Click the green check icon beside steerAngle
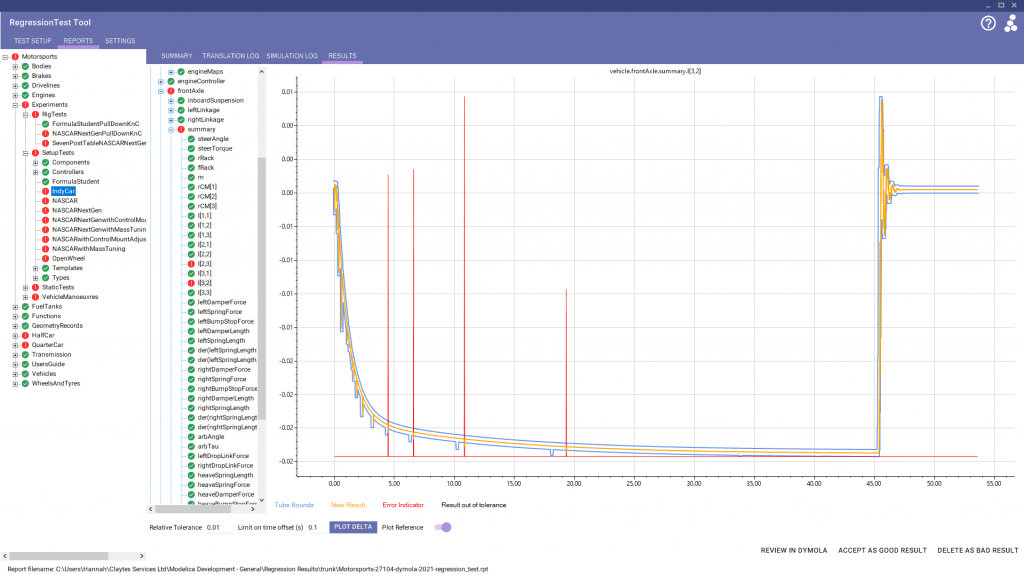The width and height of the screenshot is (1024, 575). 191,139
